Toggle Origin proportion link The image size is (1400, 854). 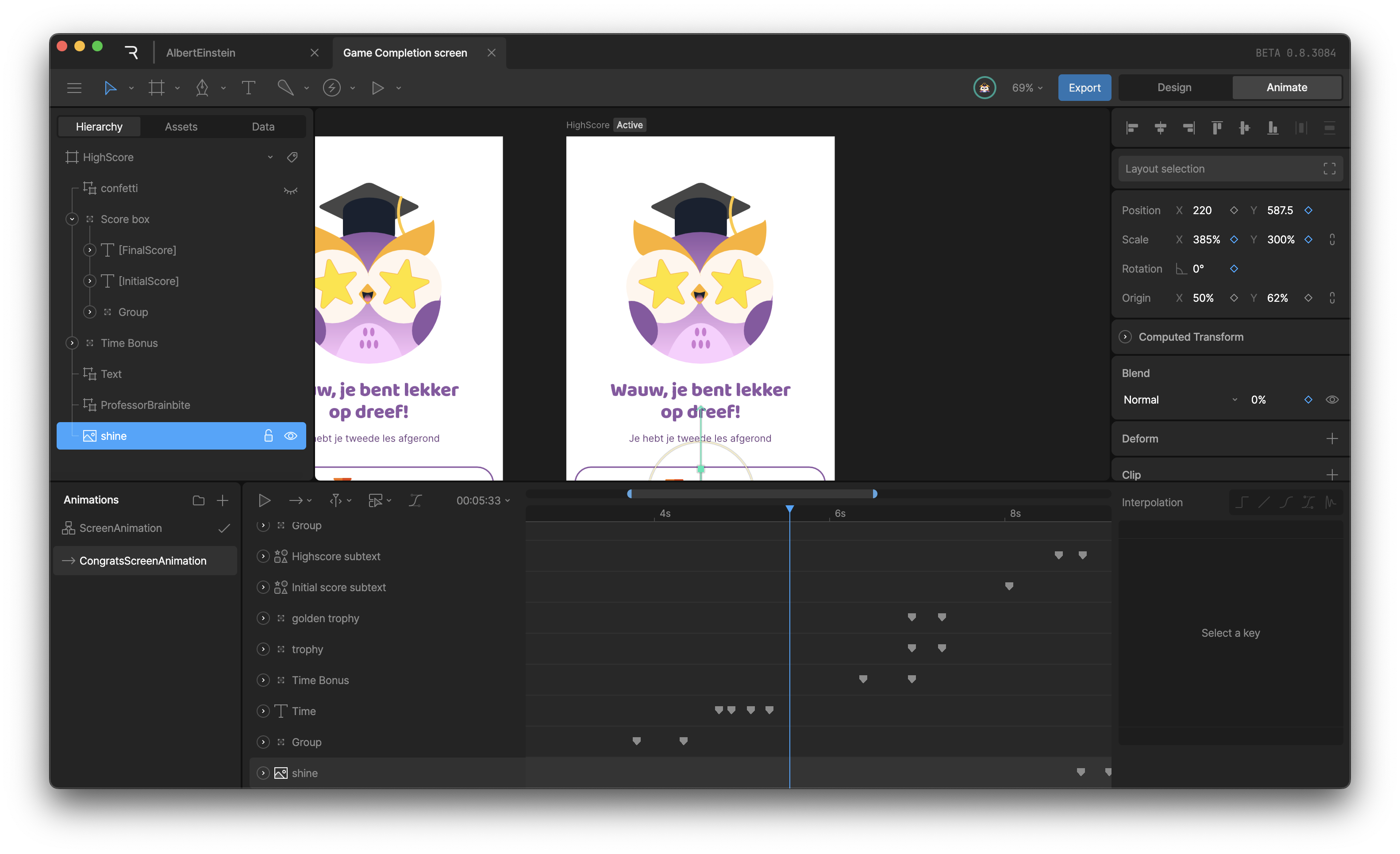pos(1332,298)
